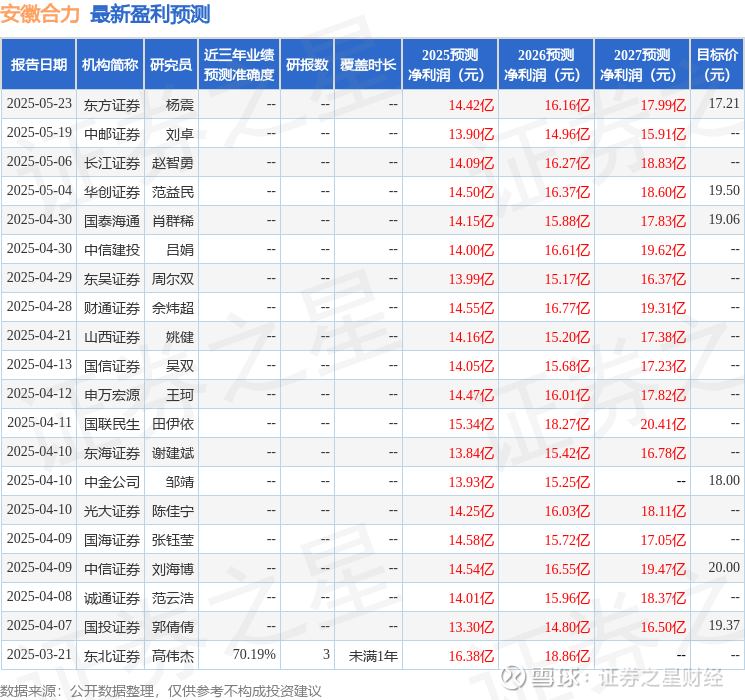Screen dimensions: 745x700
Task: Click the target price 18.00
Action: (x=724, y=480)
